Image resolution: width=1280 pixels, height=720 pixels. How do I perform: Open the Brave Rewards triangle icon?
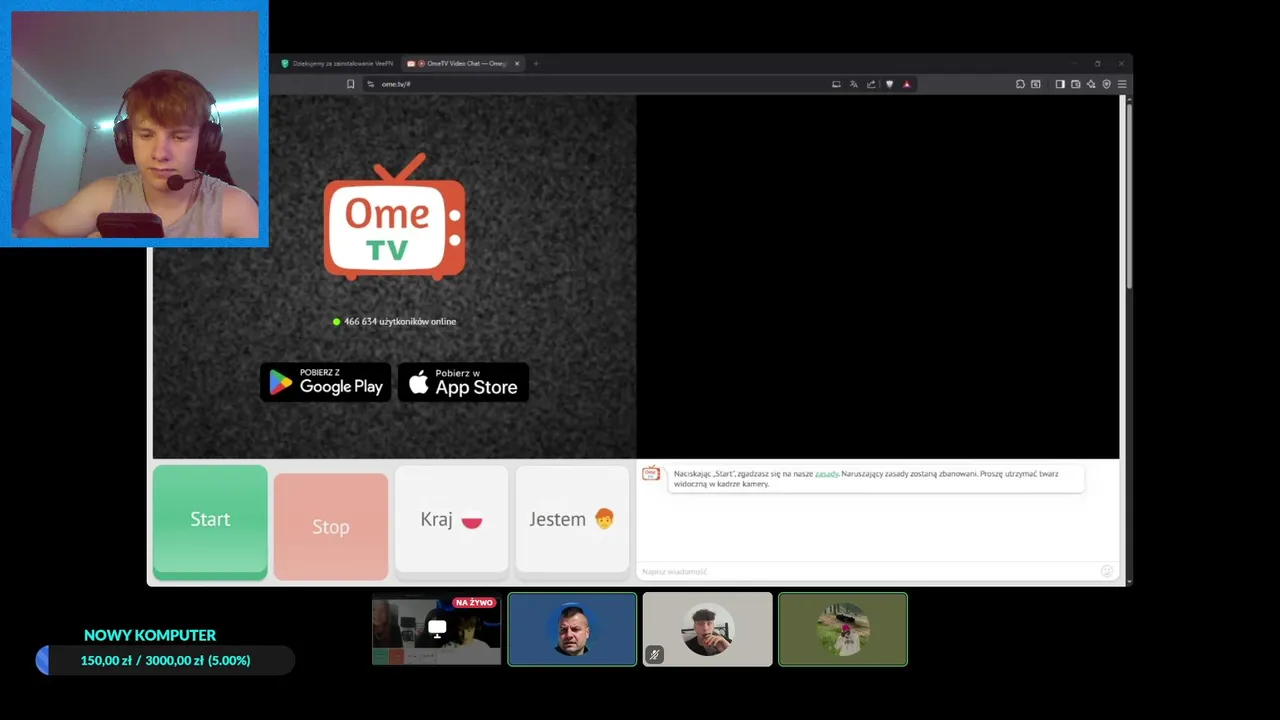tap(907, 84)
